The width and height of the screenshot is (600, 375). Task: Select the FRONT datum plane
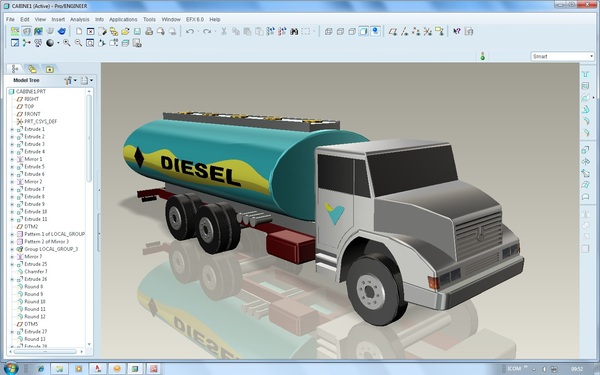click(x=28, y=114)
